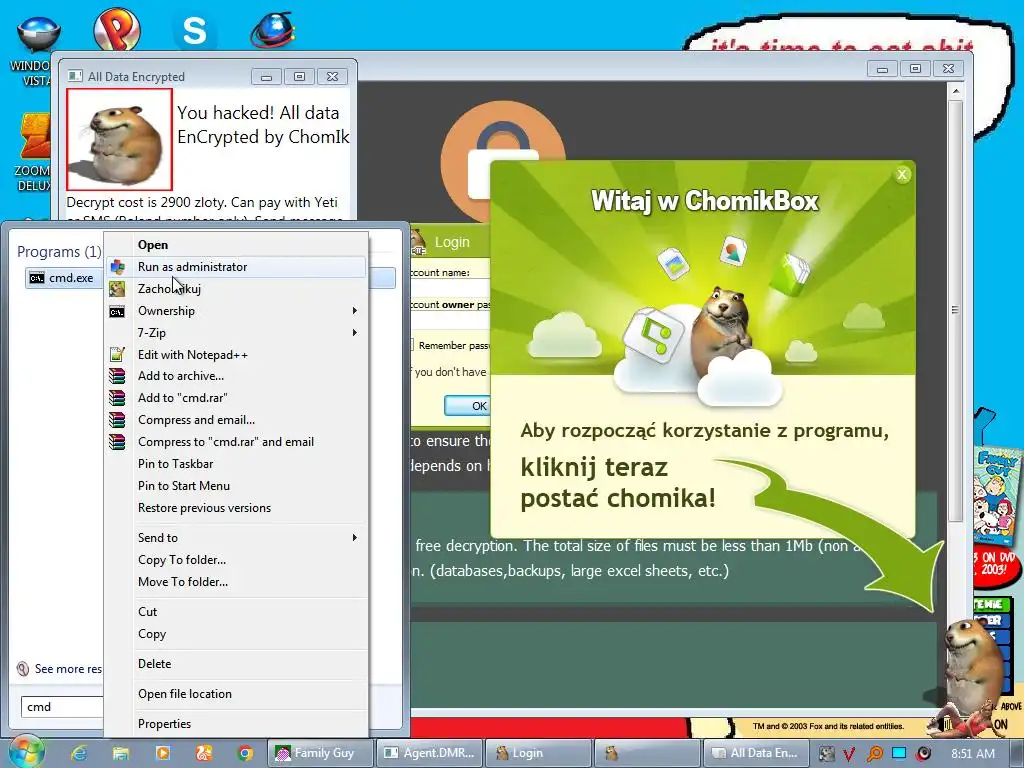
Task: Choose Delete in the context menu
Action: 155,664
